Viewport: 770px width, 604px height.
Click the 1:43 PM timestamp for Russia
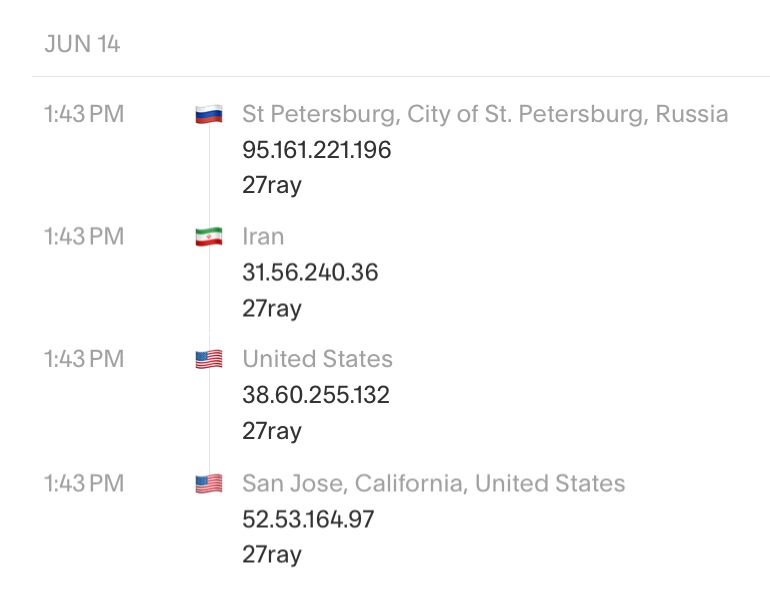point(84,114)
